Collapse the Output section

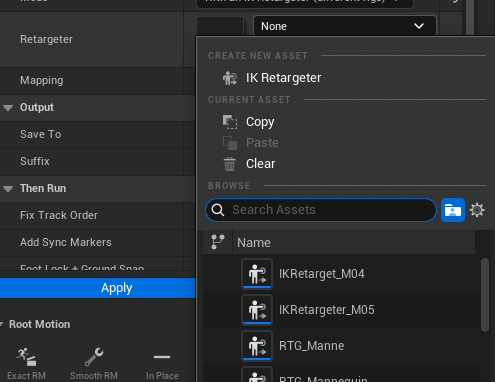(8, 108)
